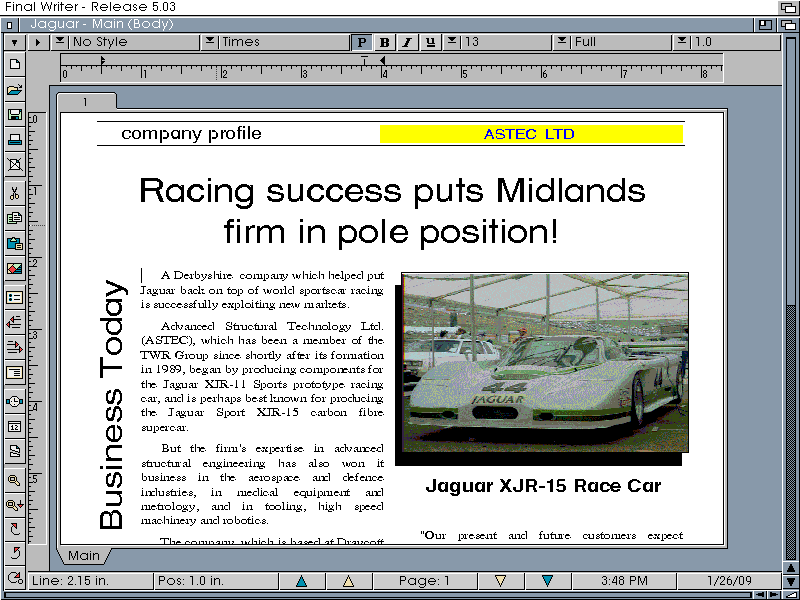This screenshot has width=800, height=600.
Task: Click the magnifier with red down arrow icon
Action: (x=14, y=506)
